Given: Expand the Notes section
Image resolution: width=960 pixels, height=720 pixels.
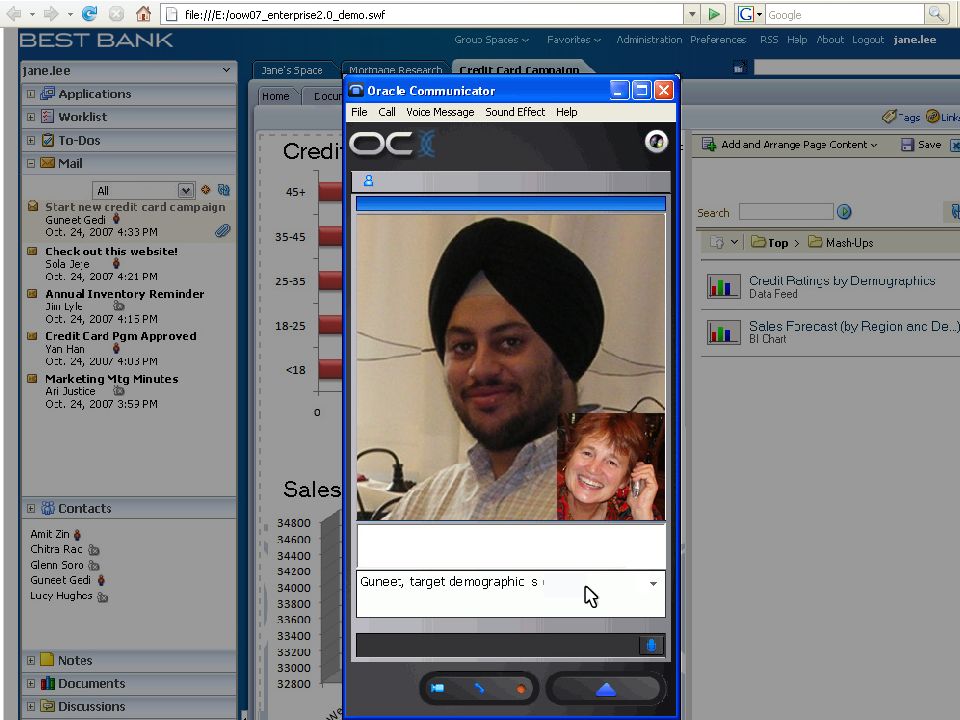Looking at the screenshot, I should tap(31, 661).
